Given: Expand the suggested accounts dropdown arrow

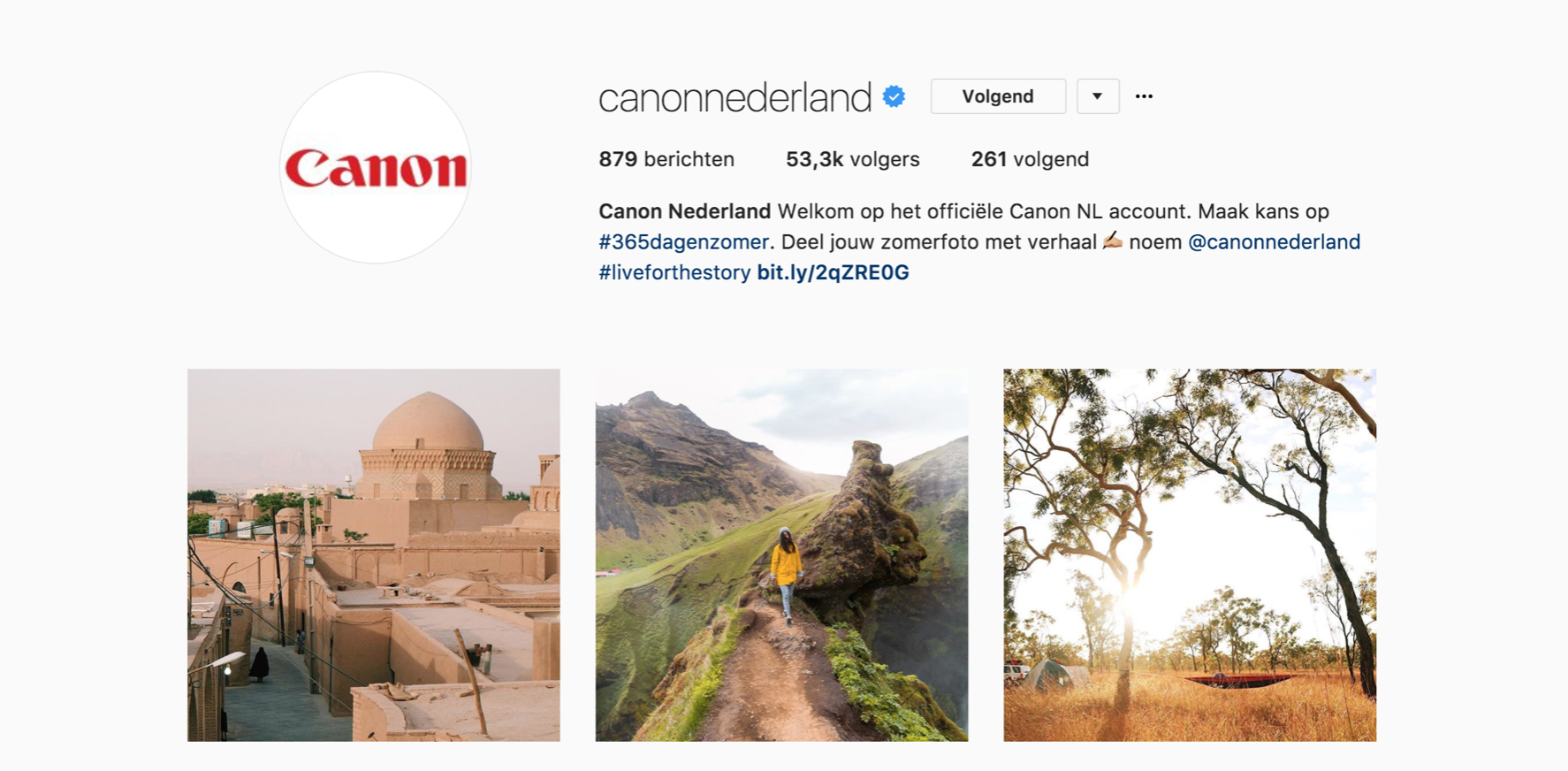Looking at the screenshot, I should pos(1098,96).
